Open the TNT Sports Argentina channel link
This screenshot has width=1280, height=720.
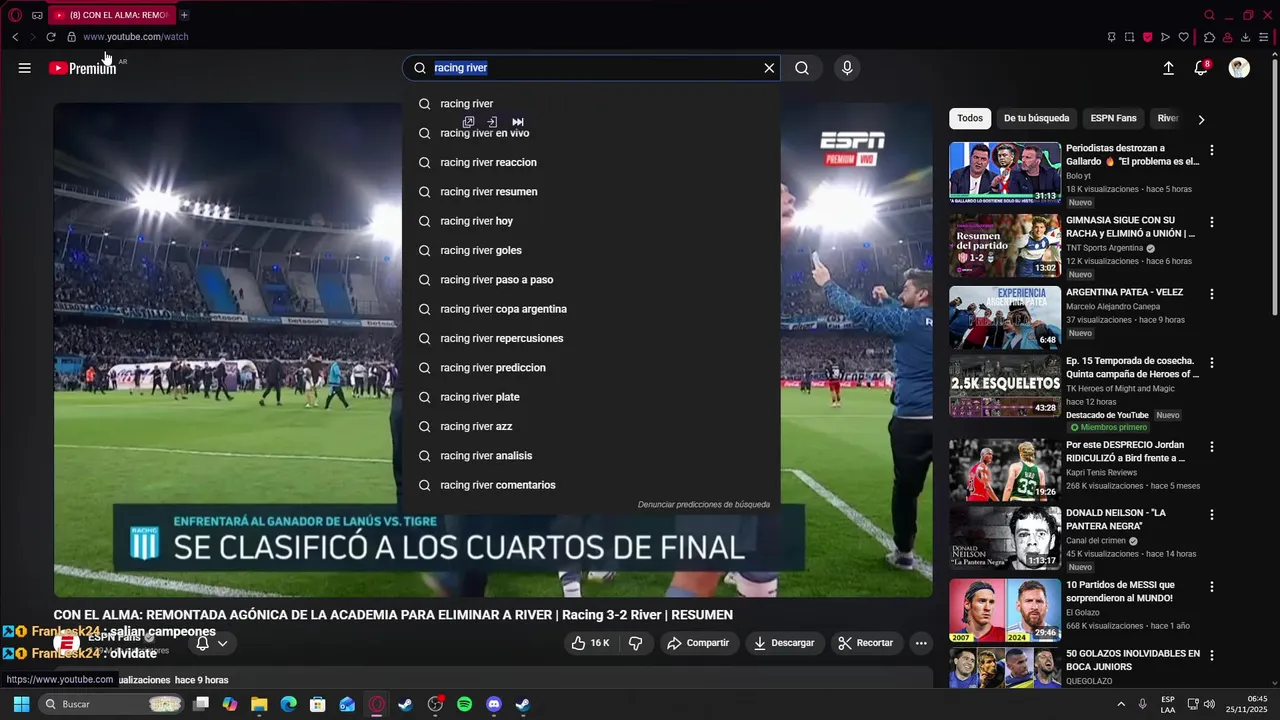1104,248
